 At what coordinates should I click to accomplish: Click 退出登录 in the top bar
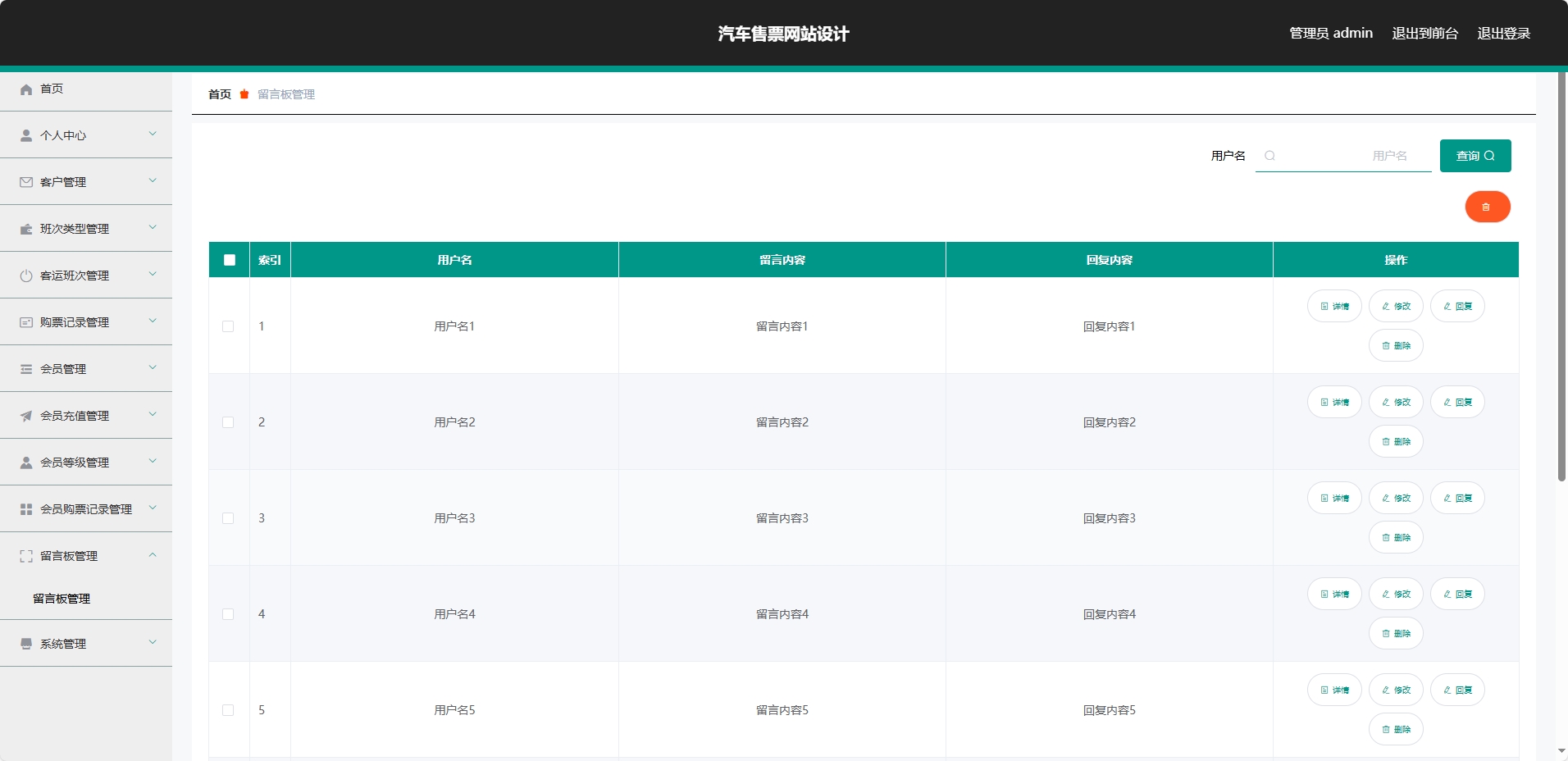click(x=1503, y=33)
